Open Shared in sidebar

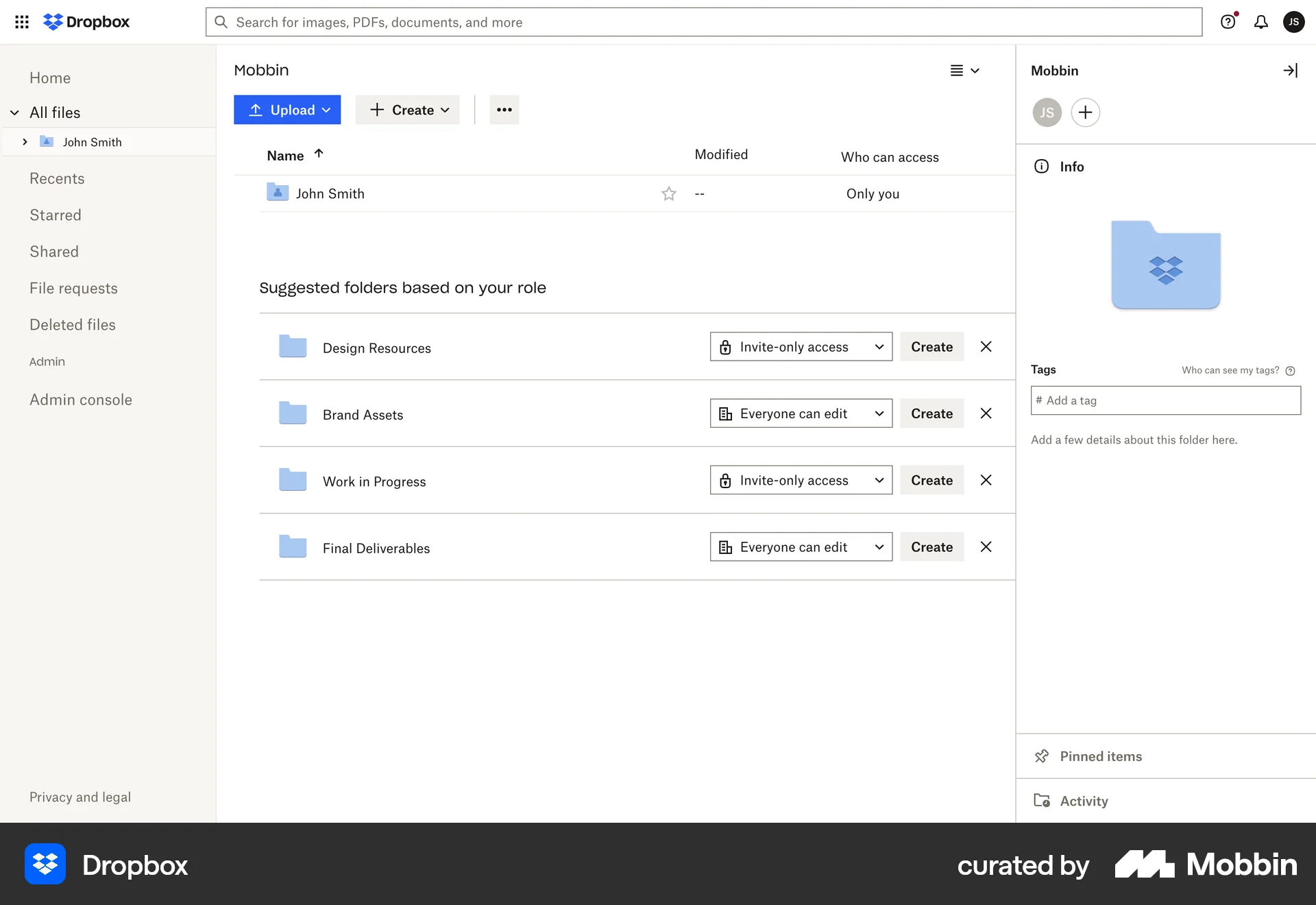point(54,252)
